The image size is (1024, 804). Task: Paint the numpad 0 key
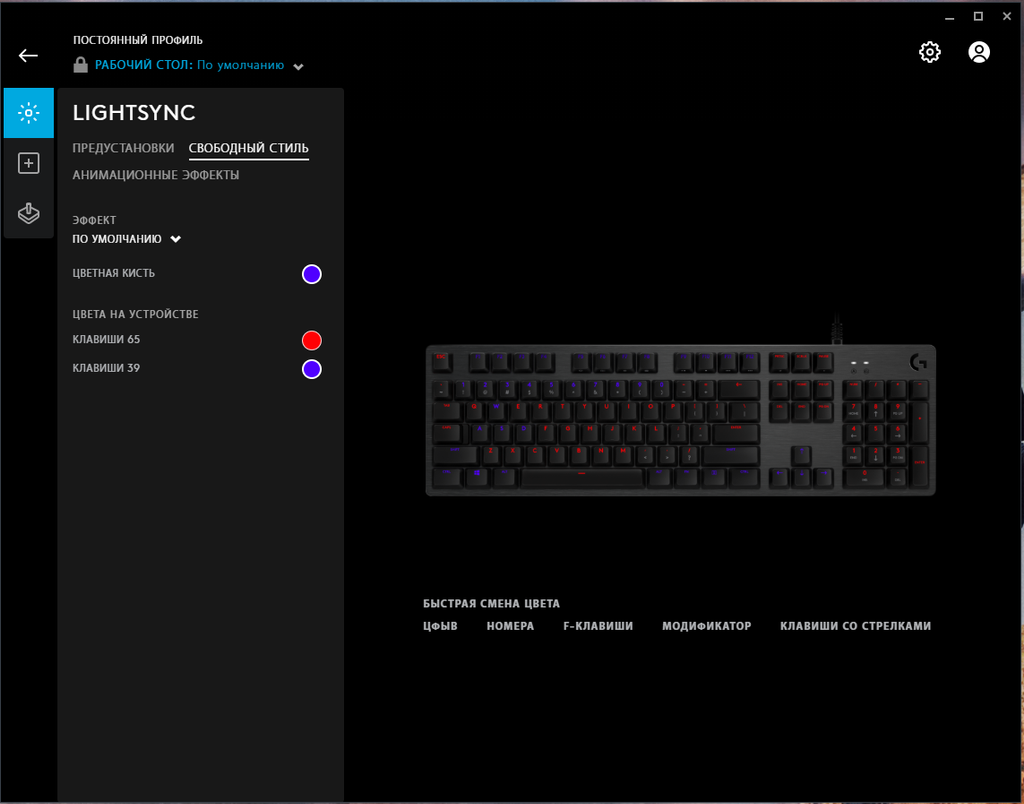[863, 478]
